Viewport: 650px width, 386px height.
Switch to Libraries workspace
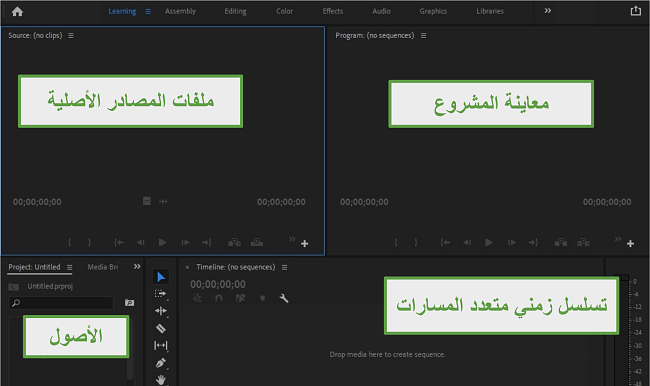click(x=490, y=12)
